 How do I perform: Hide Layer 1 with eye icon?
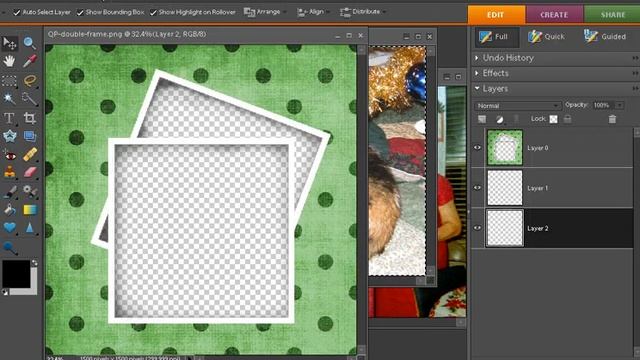[477, 188]
